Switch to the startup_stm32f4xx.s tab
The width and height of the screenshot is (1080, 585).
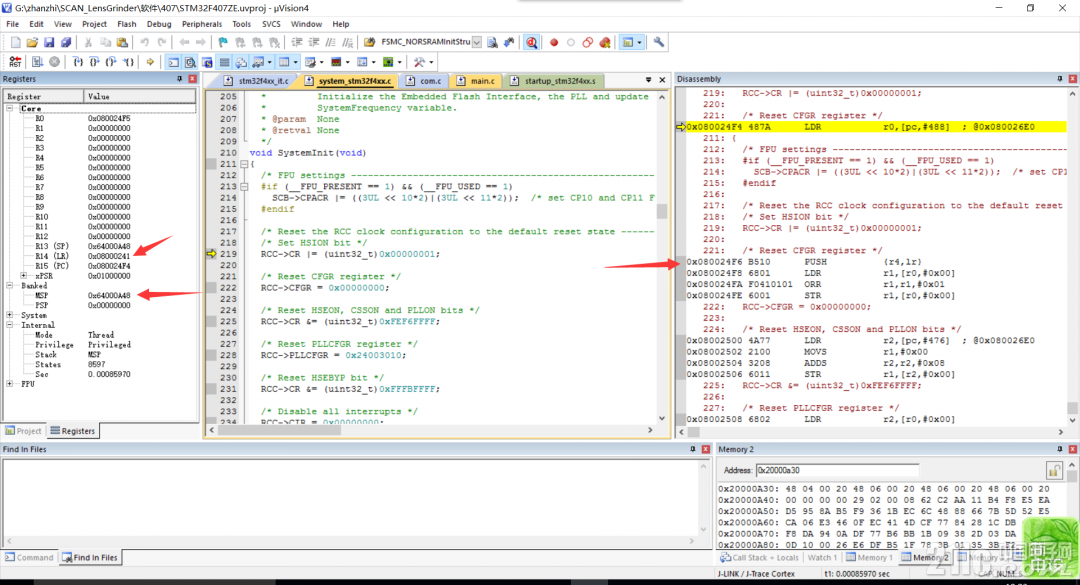[554, 81]
